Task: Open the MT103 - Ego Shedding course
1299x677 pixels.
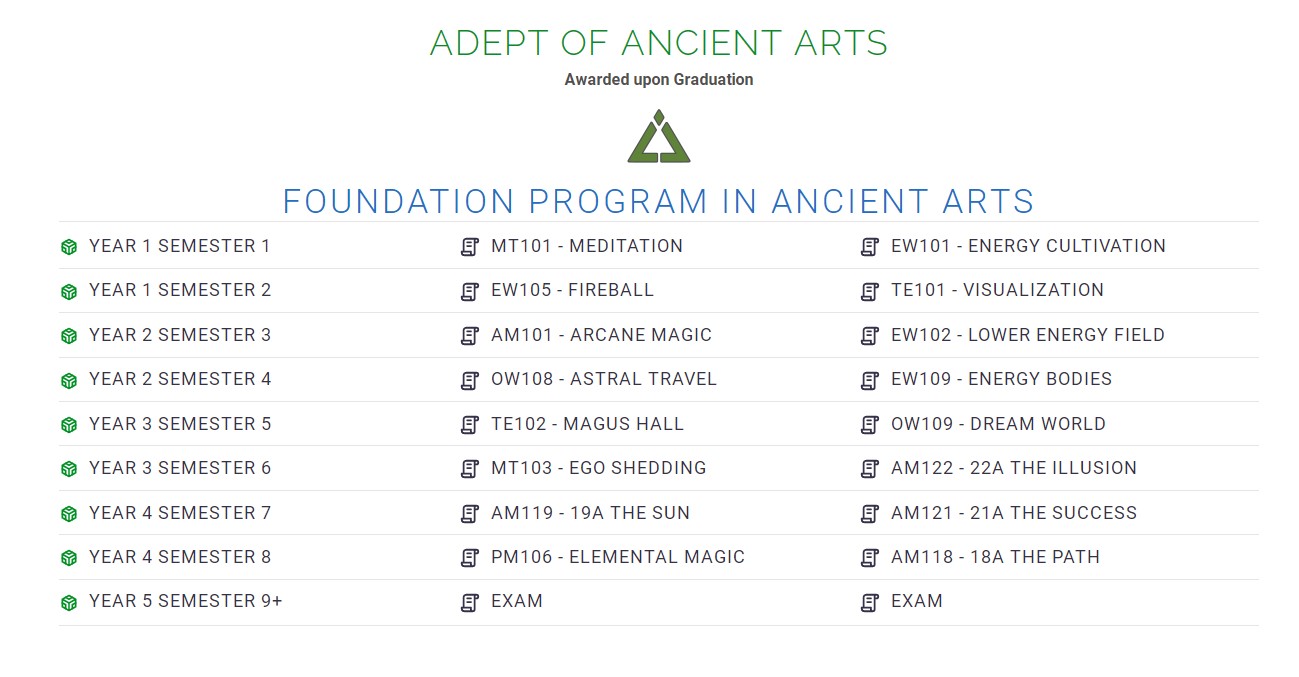Action: point(598,468)
